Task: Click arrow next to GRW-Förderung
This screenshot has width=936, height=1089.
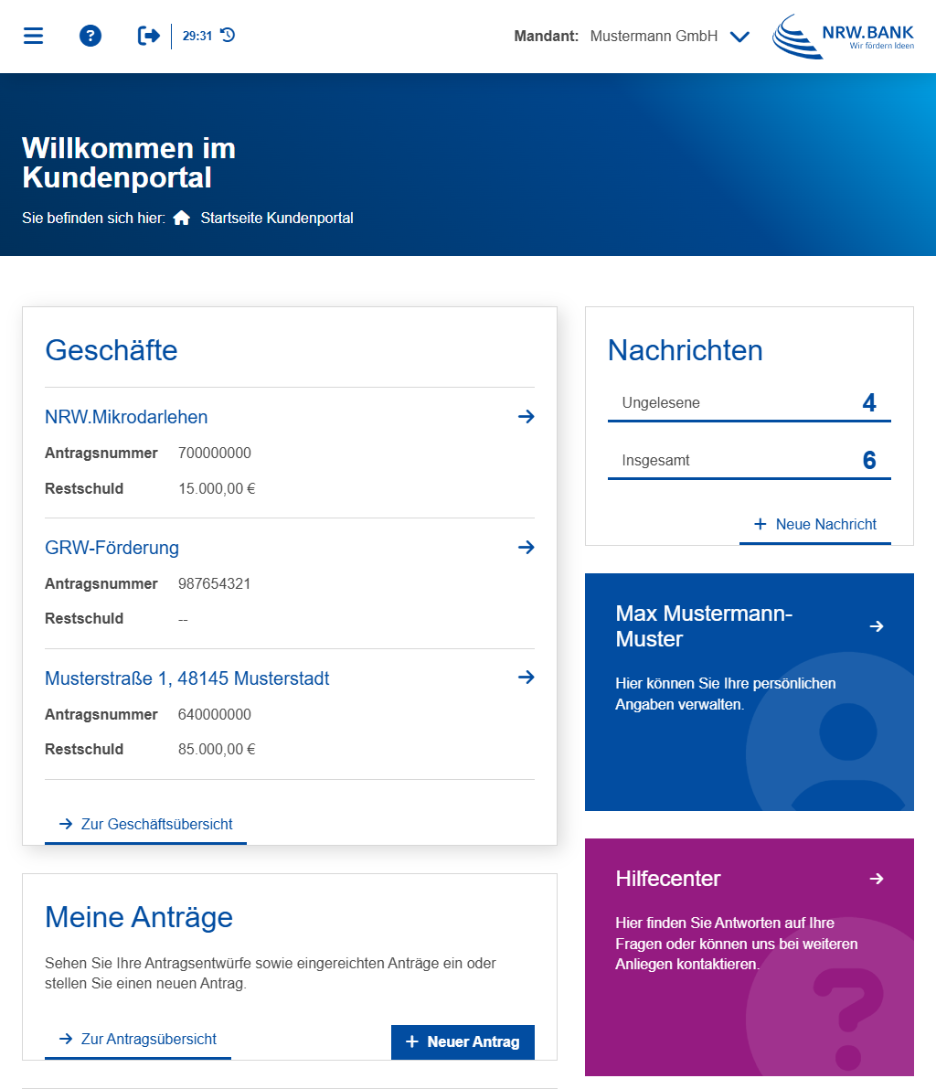Action: (x=526, y=547)
